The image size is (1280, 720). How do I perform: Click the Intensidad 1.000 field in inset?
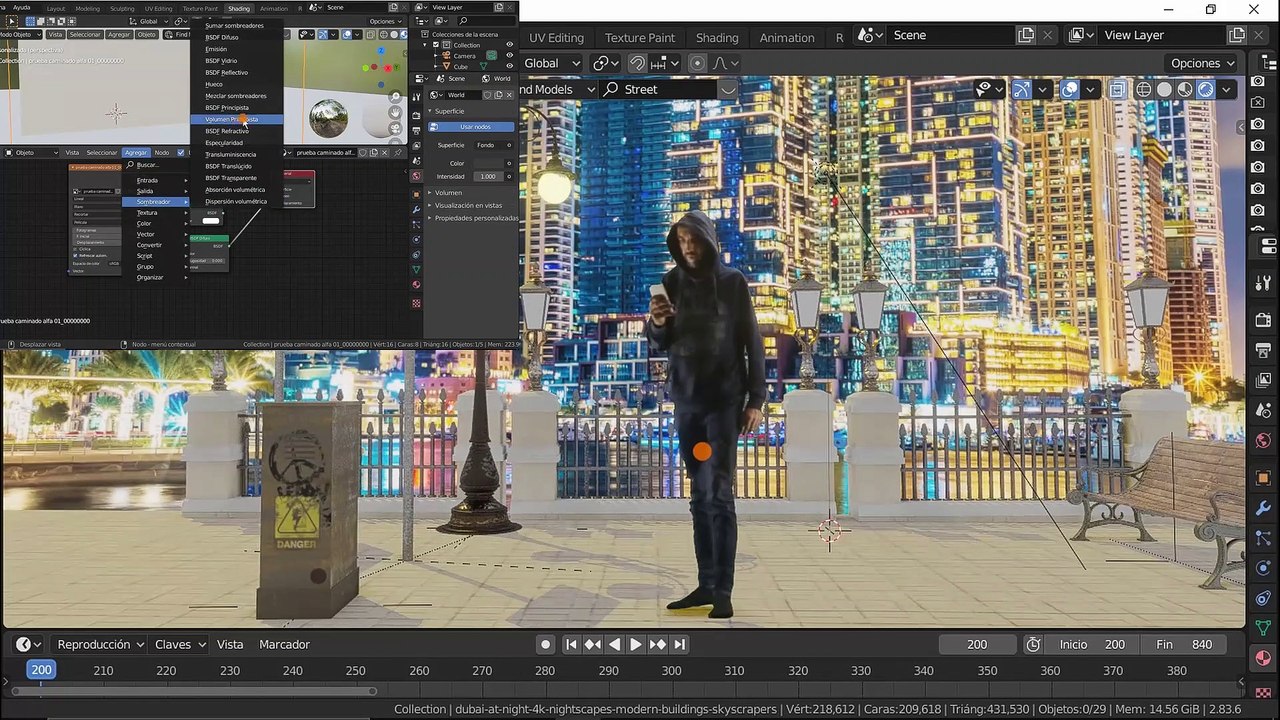point(488,176)
